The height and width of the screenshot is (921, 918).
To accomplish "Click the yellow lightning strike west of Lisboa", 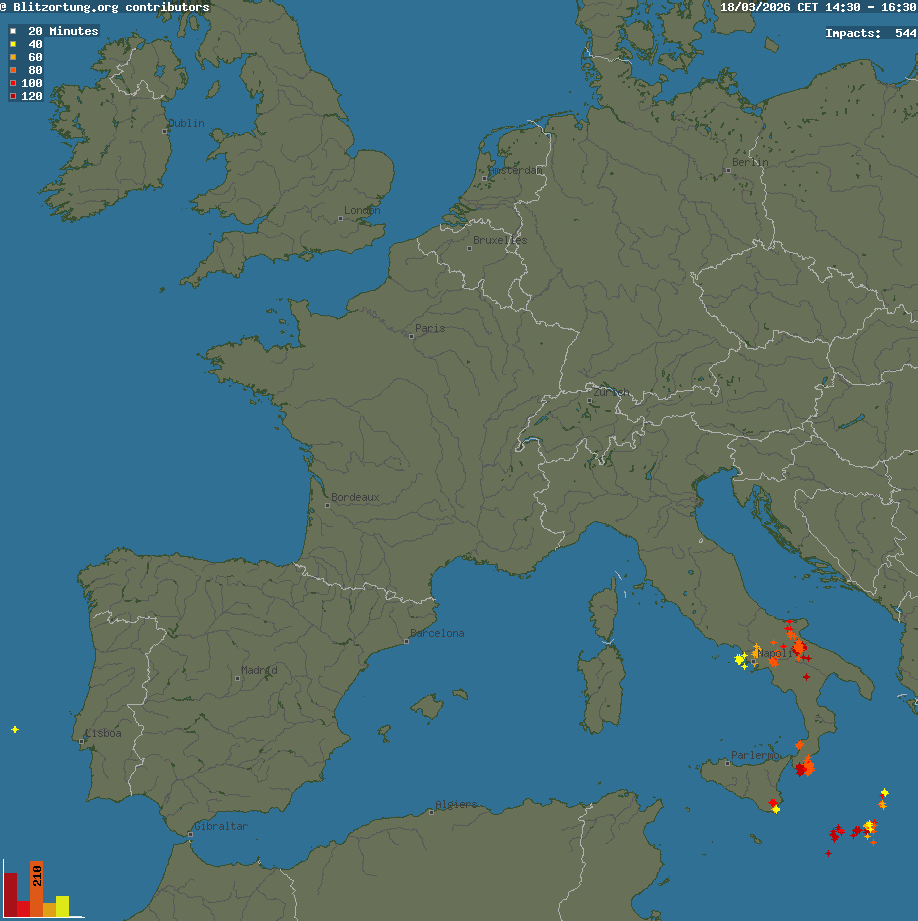I will pos(15,730).
